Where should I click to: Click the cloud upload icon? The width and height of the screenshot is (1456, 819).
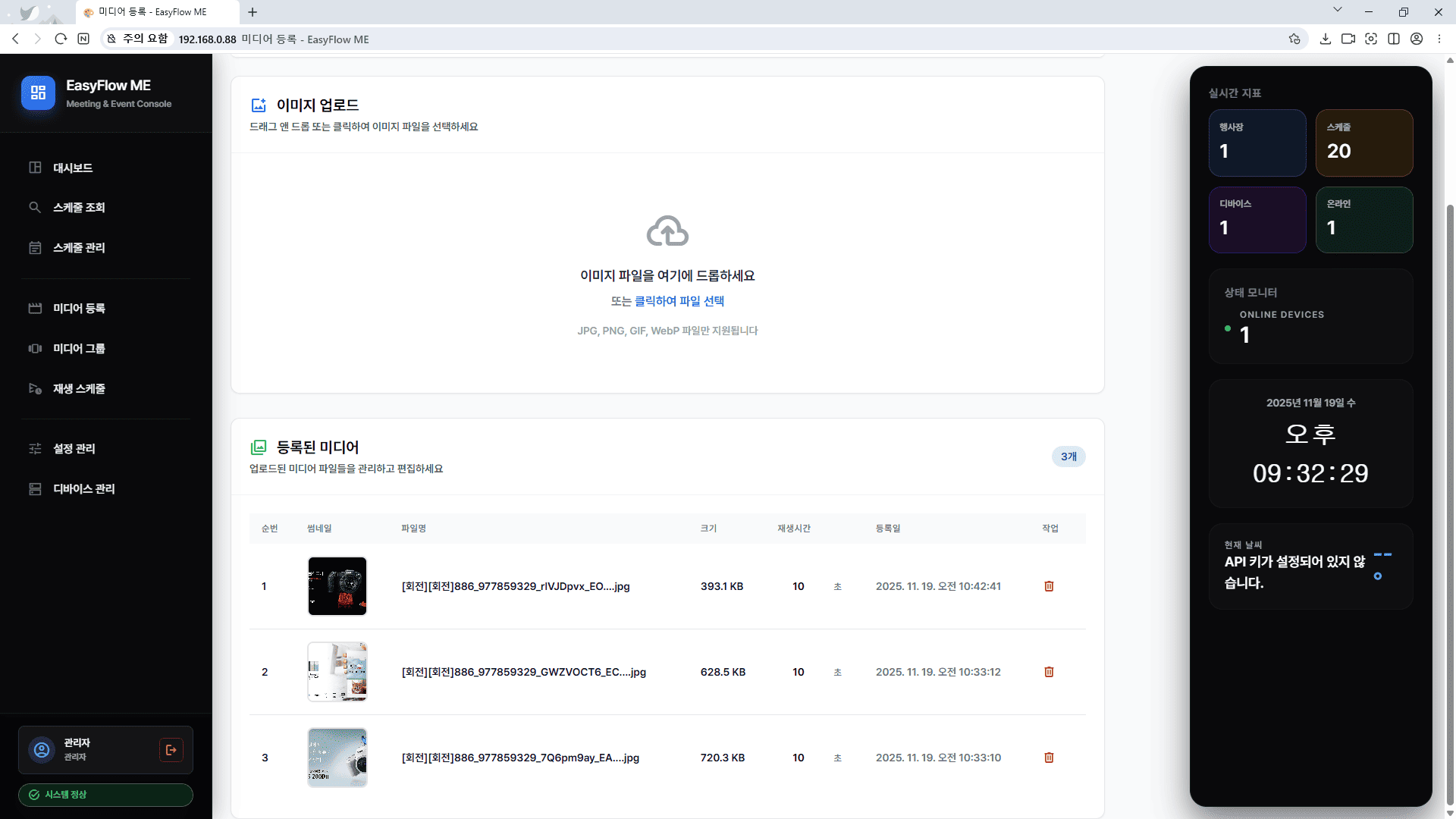click(667, 231)
